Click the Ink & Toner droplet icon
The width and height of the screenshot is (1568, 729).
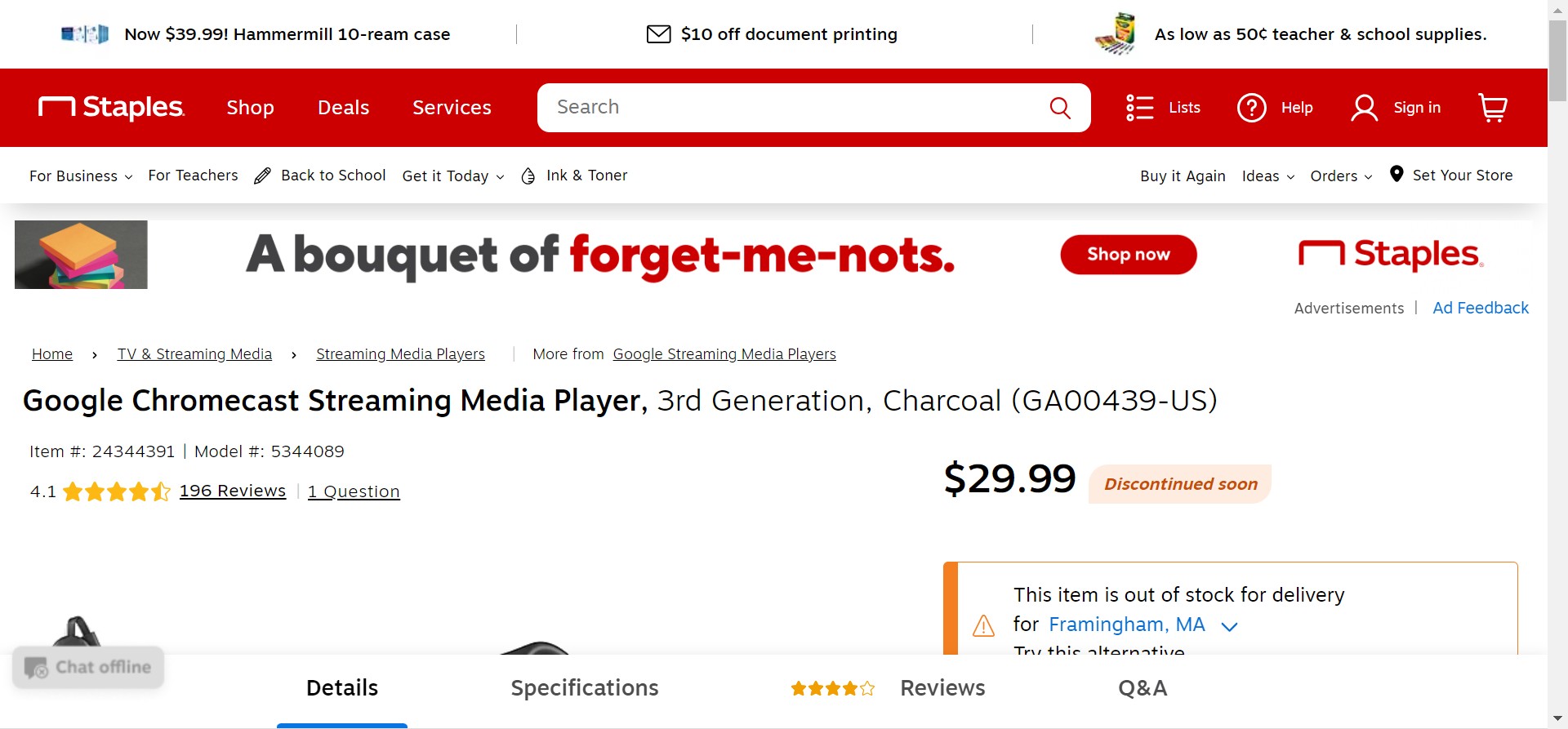coord(528,176)
